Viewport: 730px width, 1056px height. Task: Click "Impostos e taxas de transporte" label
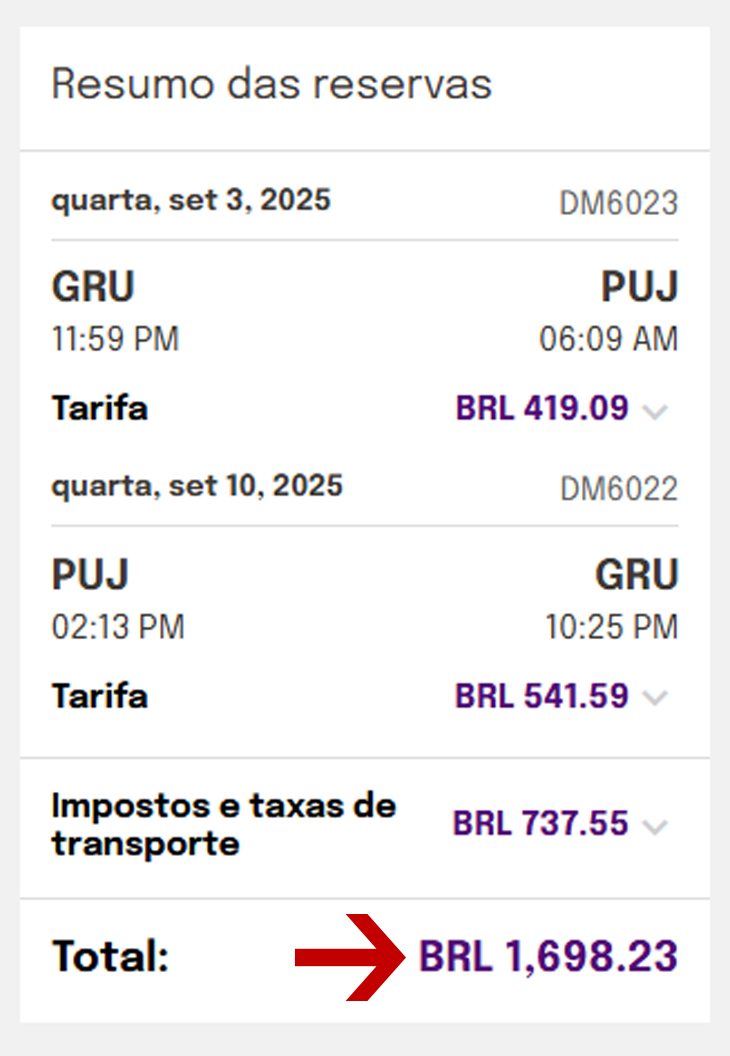(224, 825)
